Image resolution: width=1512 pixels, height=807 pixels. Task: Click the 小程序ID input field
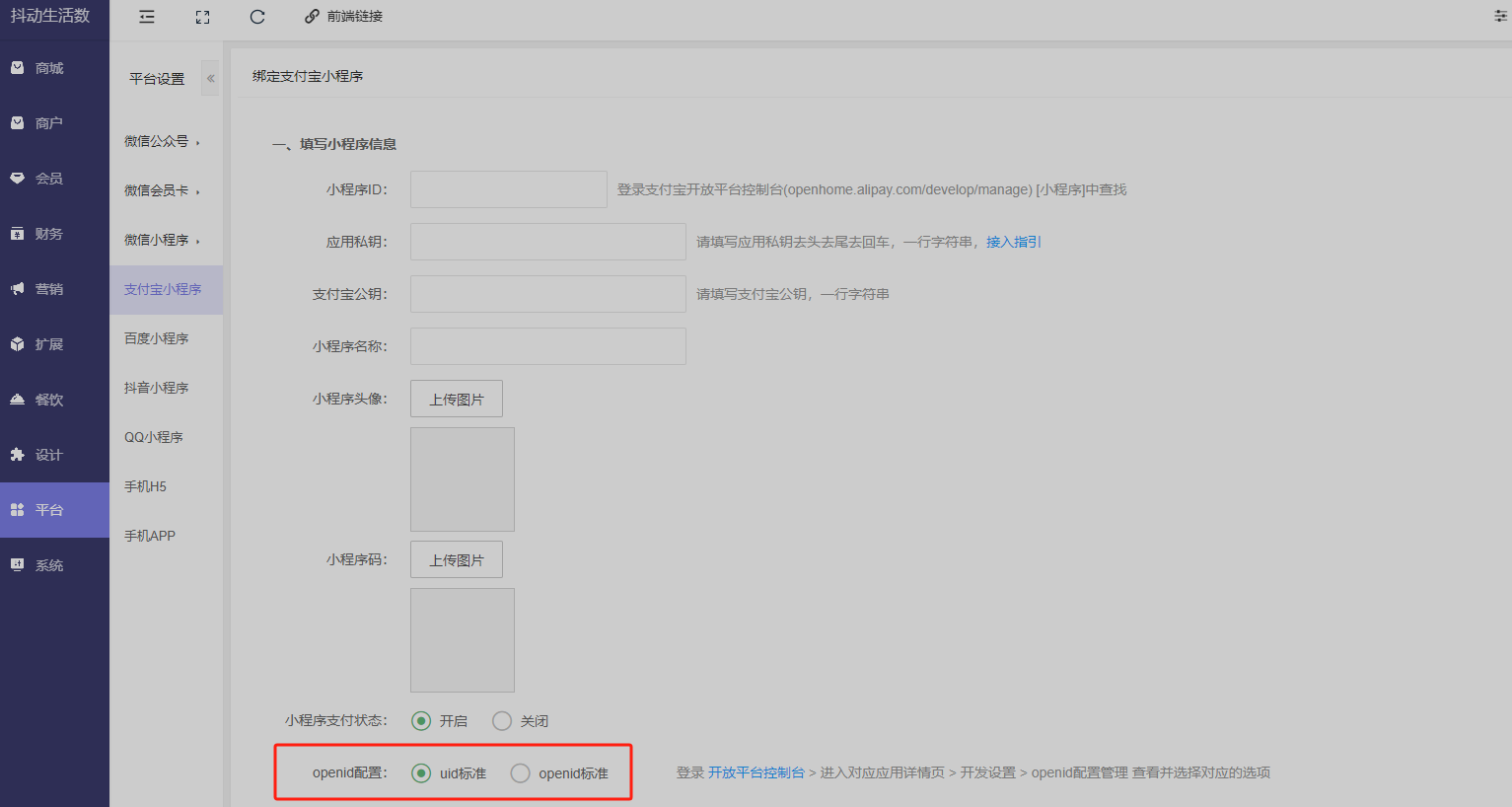pos(509,189)
